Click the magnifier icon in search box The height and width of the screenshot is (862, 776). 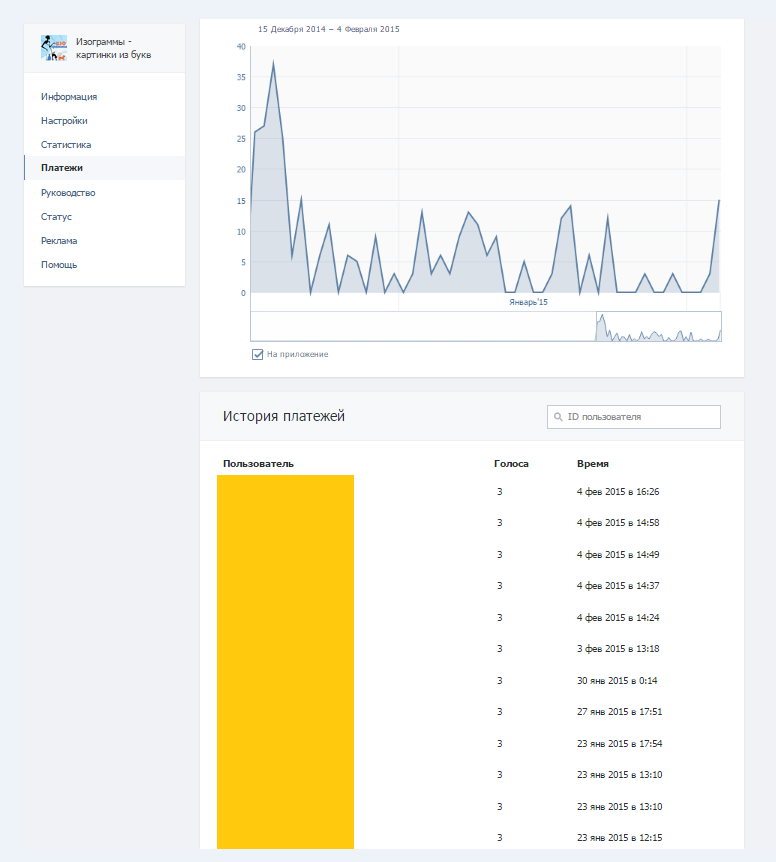point(557,417)
